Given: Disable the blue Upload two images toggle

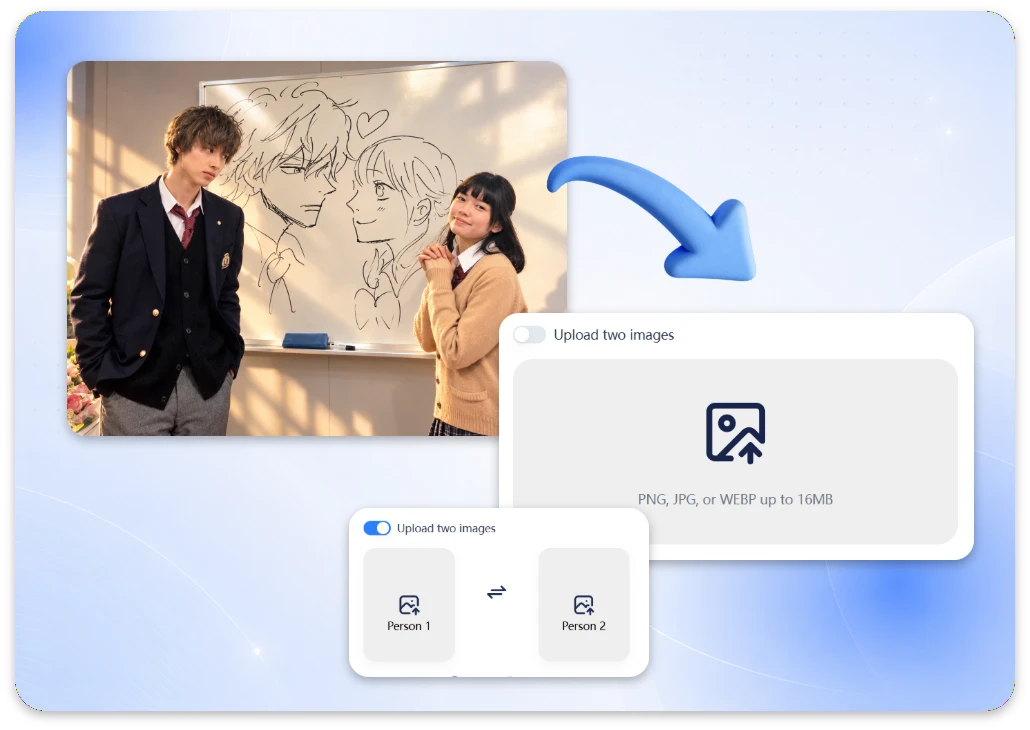Looking at the screenshot, I should 377,528.
